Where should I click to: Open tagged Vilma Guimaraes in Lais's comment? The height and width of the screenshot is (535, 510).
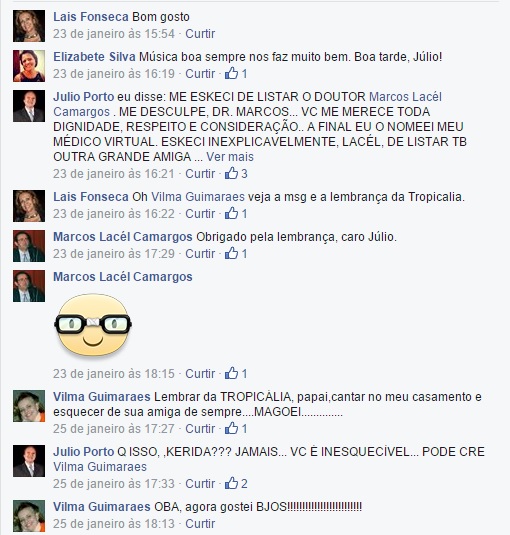pyautogui.click(x=198, y=197)
